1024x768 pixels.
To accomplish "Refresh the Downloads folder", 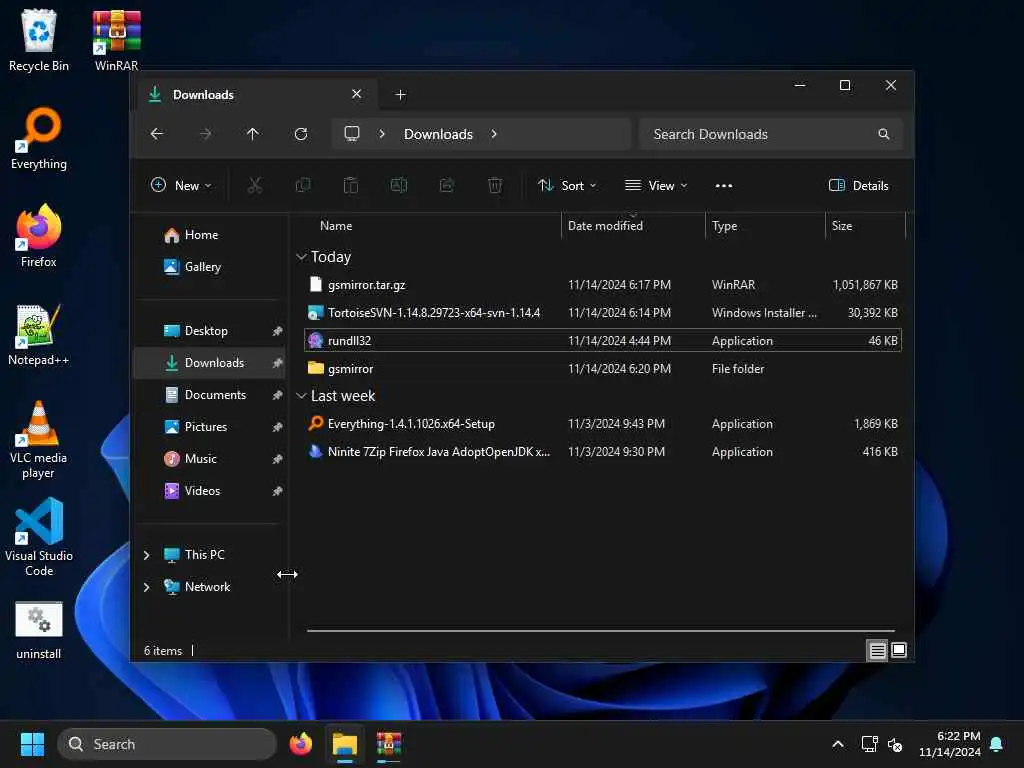I will pyautogui.click(x=301, y=134).
